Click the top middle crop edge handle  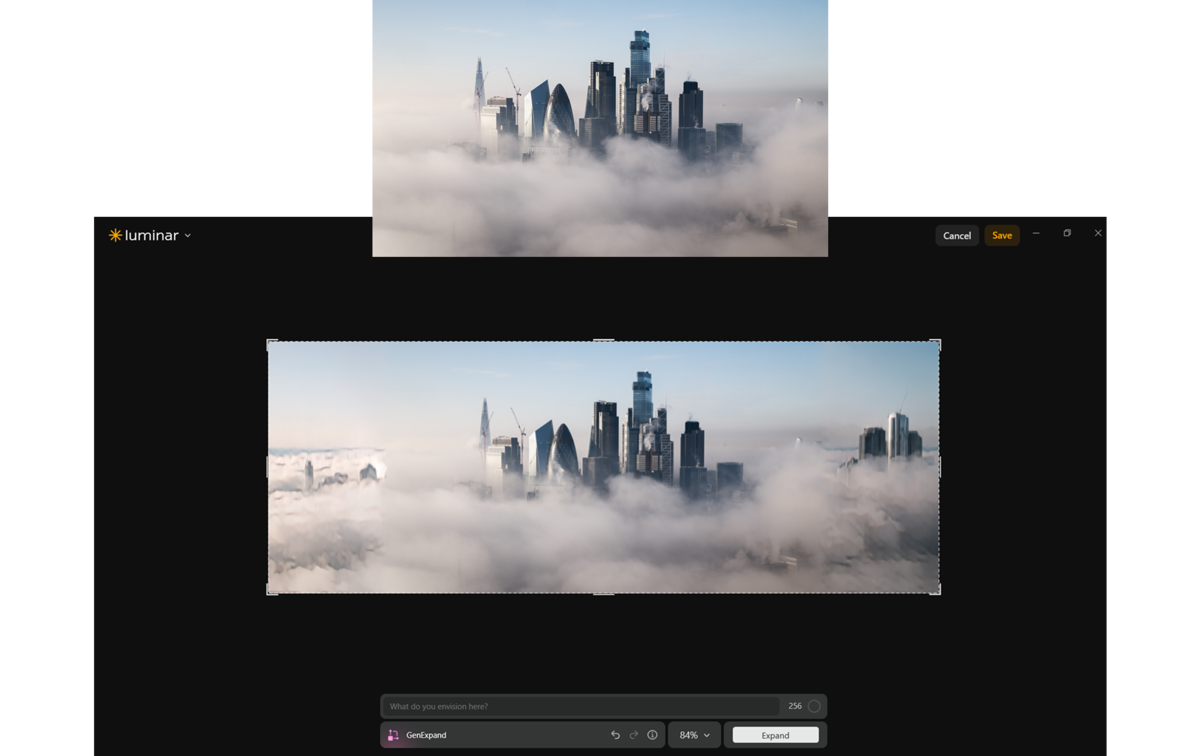603,341
